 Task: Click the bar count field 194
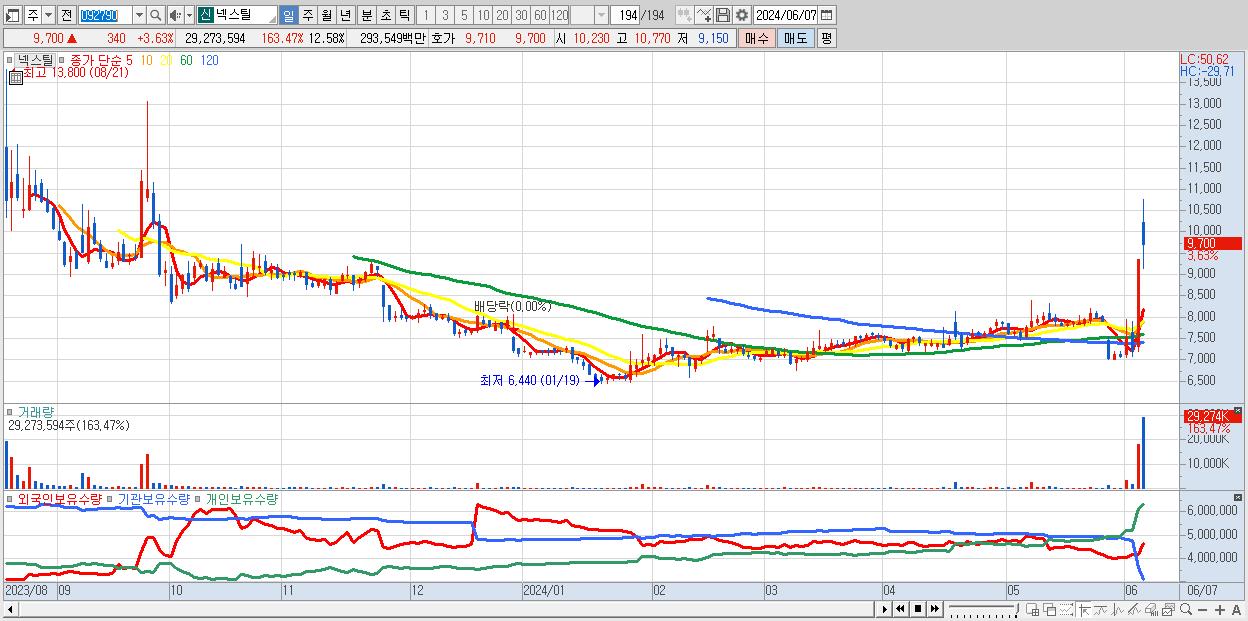(624, 15)
